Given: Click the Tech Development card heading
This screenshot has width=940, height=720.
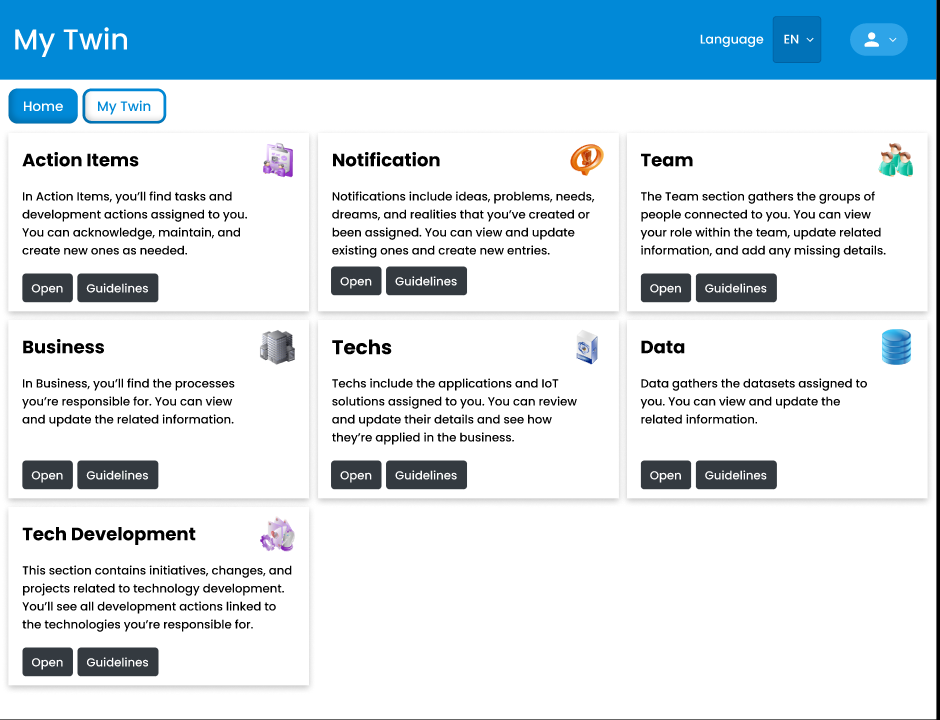Looking at the screenshot, I should tap(109, 534).
